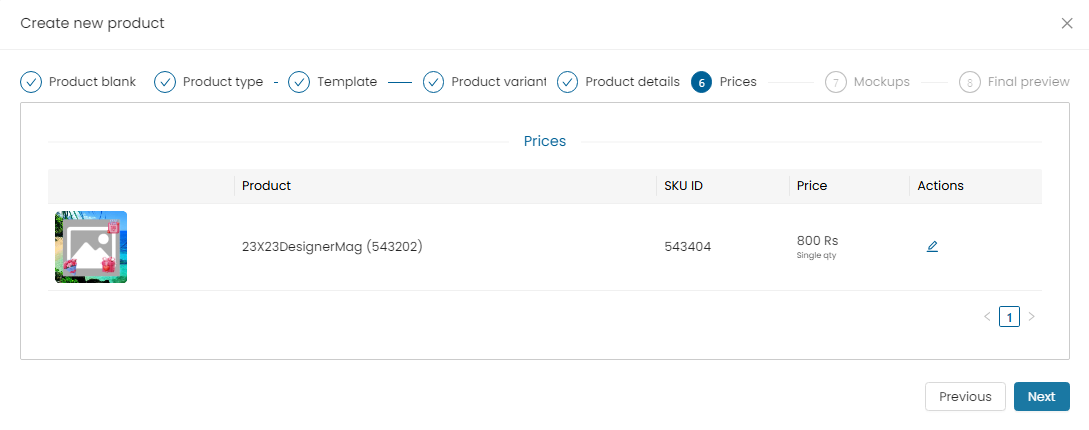Click the Product type checkmark circle
Image resolution: width=1089 pixels, height=430 pixels.
[165, 82]
